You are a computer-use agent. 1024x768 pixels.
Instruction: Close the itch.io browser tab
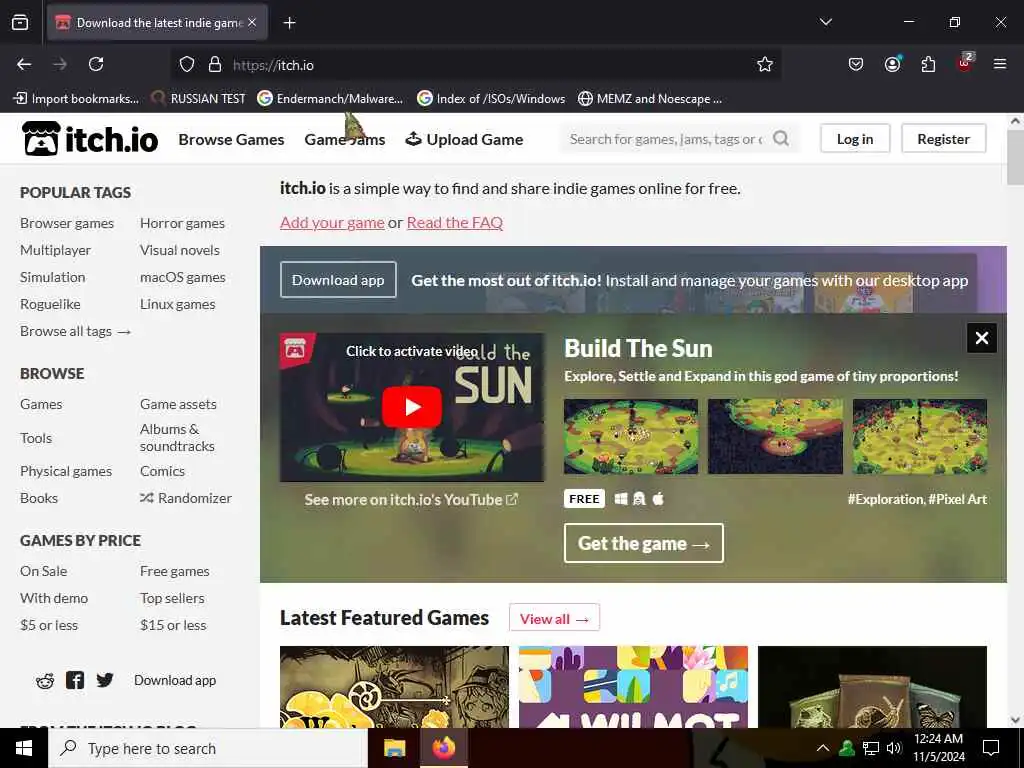252,22
